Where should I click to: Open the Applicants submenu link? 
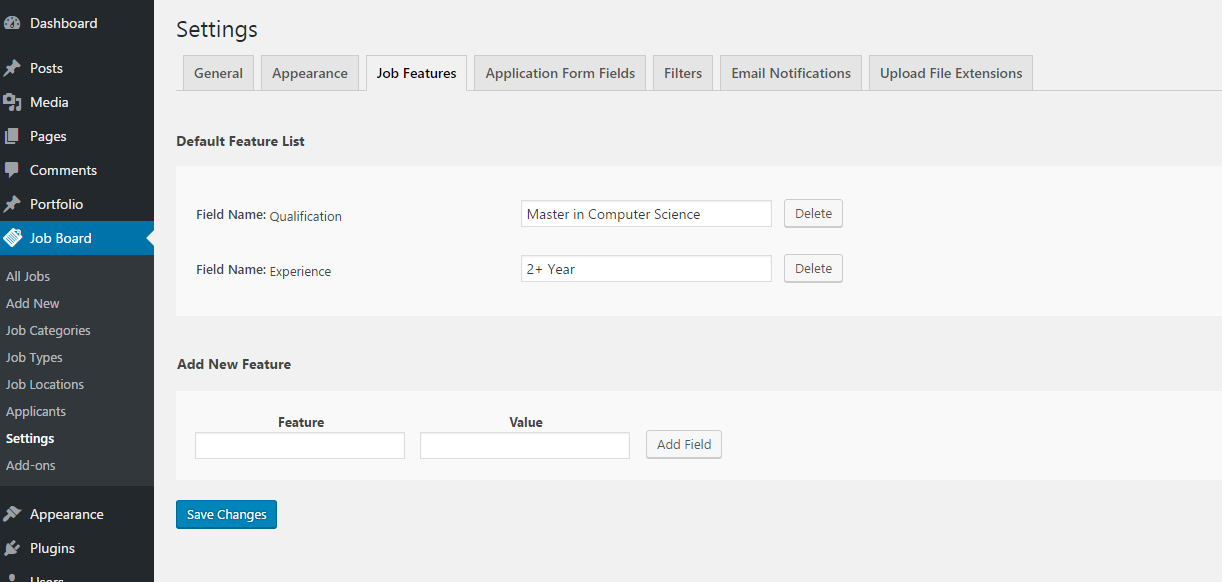[36, 412]
